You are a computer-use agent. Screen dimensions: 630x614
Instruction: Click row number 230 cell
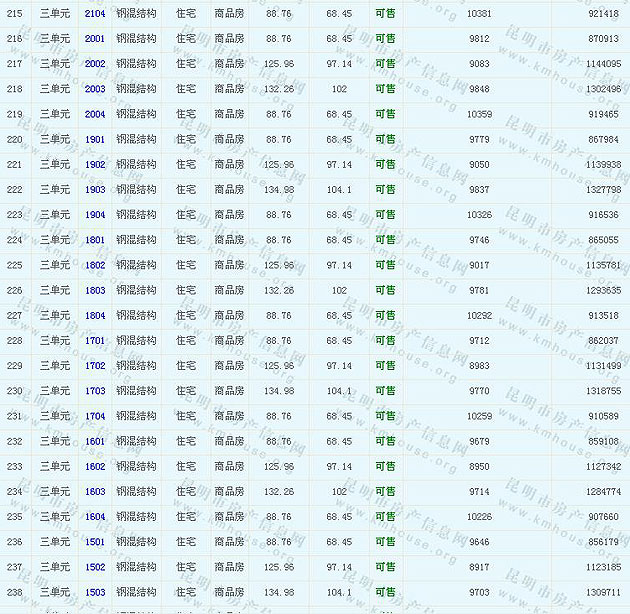click(x=14, y=391)
